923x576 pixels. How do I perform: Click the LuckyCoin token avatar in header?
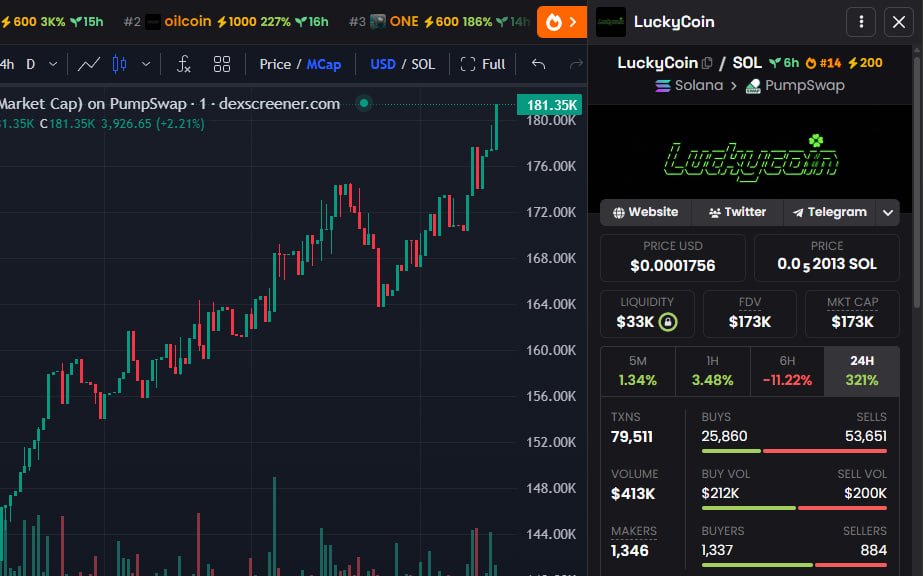(610, 22)
